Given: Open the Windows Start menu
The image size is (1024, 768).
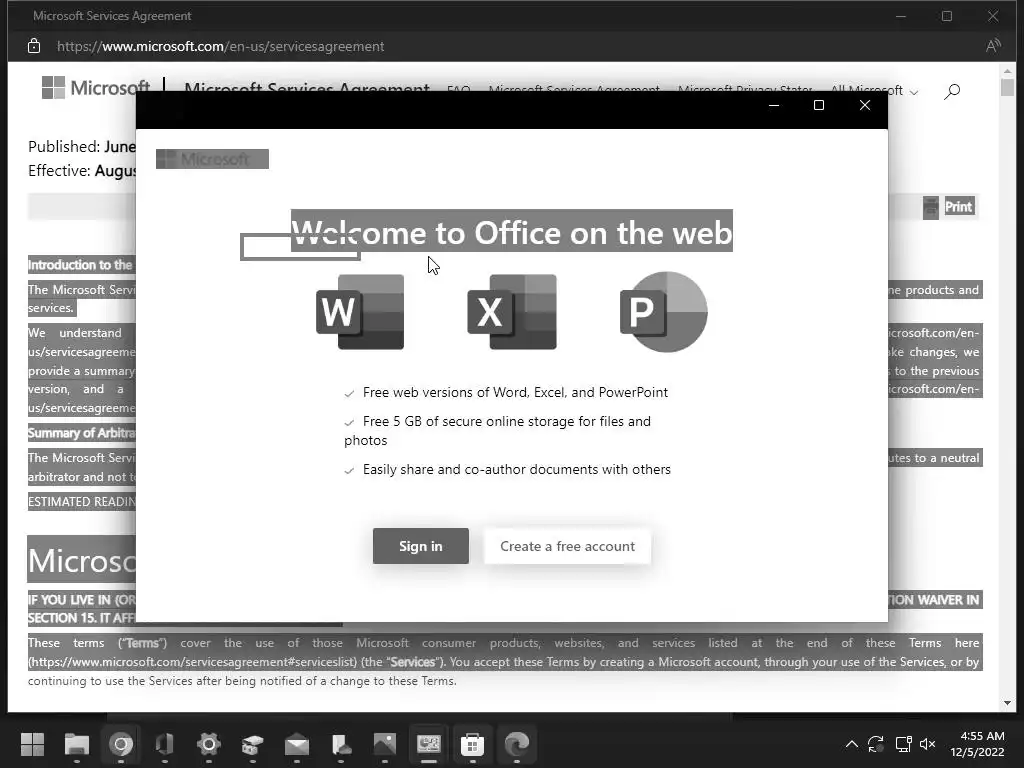Looking at the screenshot, I should 32,744.
